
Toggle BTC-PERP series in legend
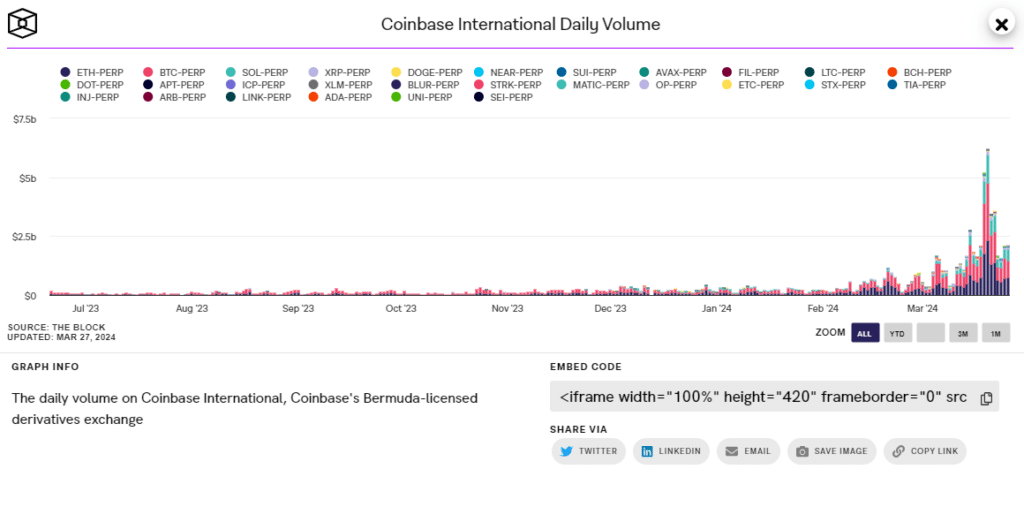tap(174, 73)
